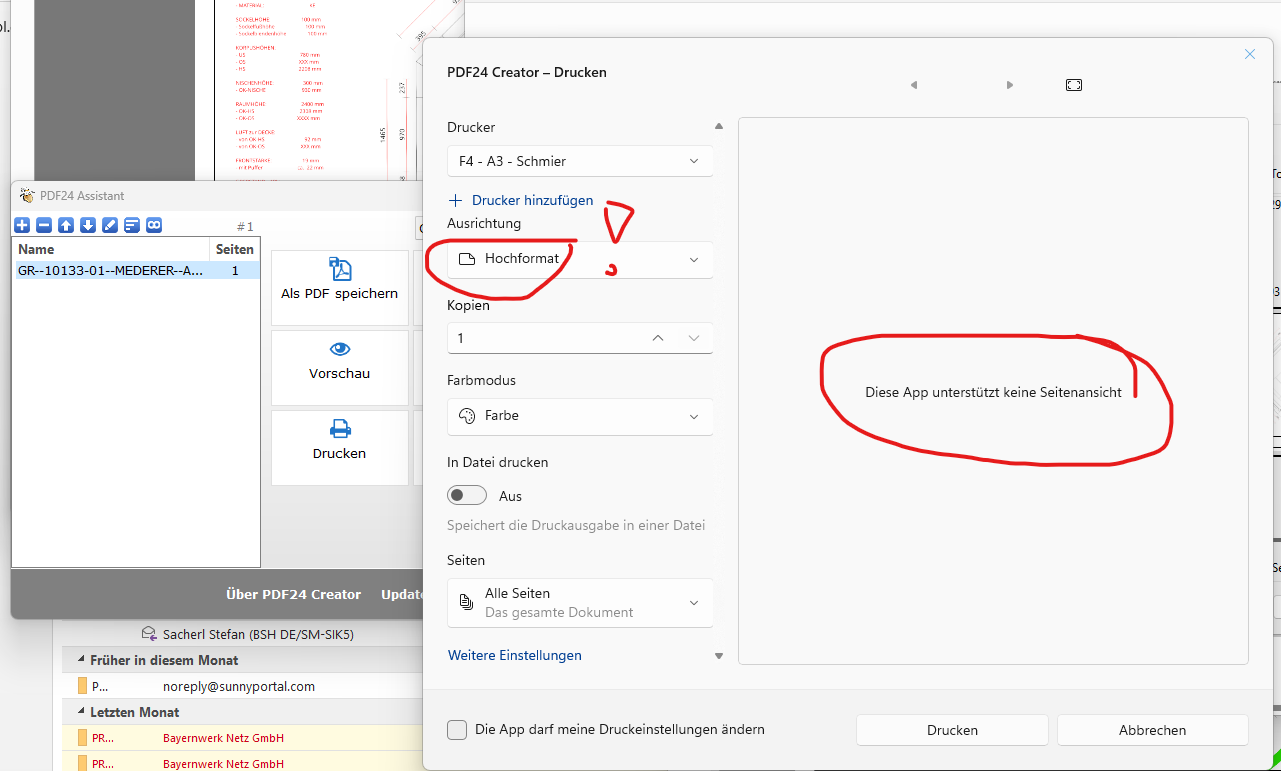Click the blue plus icon in PDF24 Assistant
Screen dimensions: 1281x771
pos(22,225)
